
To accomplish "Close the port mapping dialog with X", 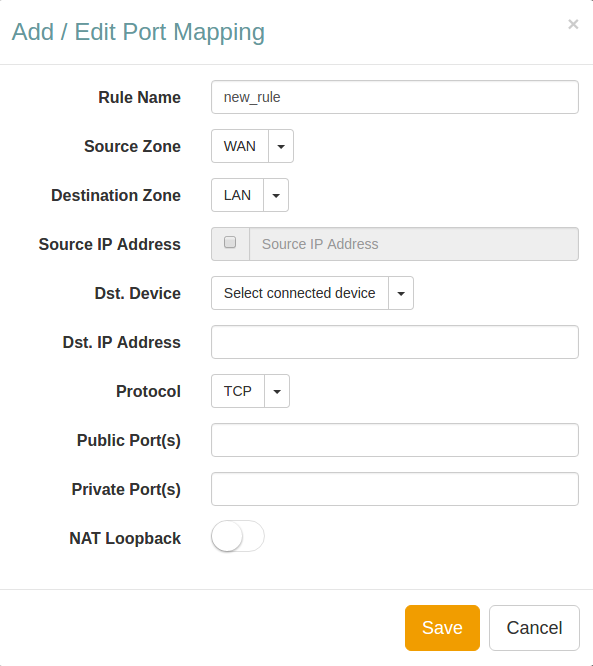I will (x=573, y=24).
